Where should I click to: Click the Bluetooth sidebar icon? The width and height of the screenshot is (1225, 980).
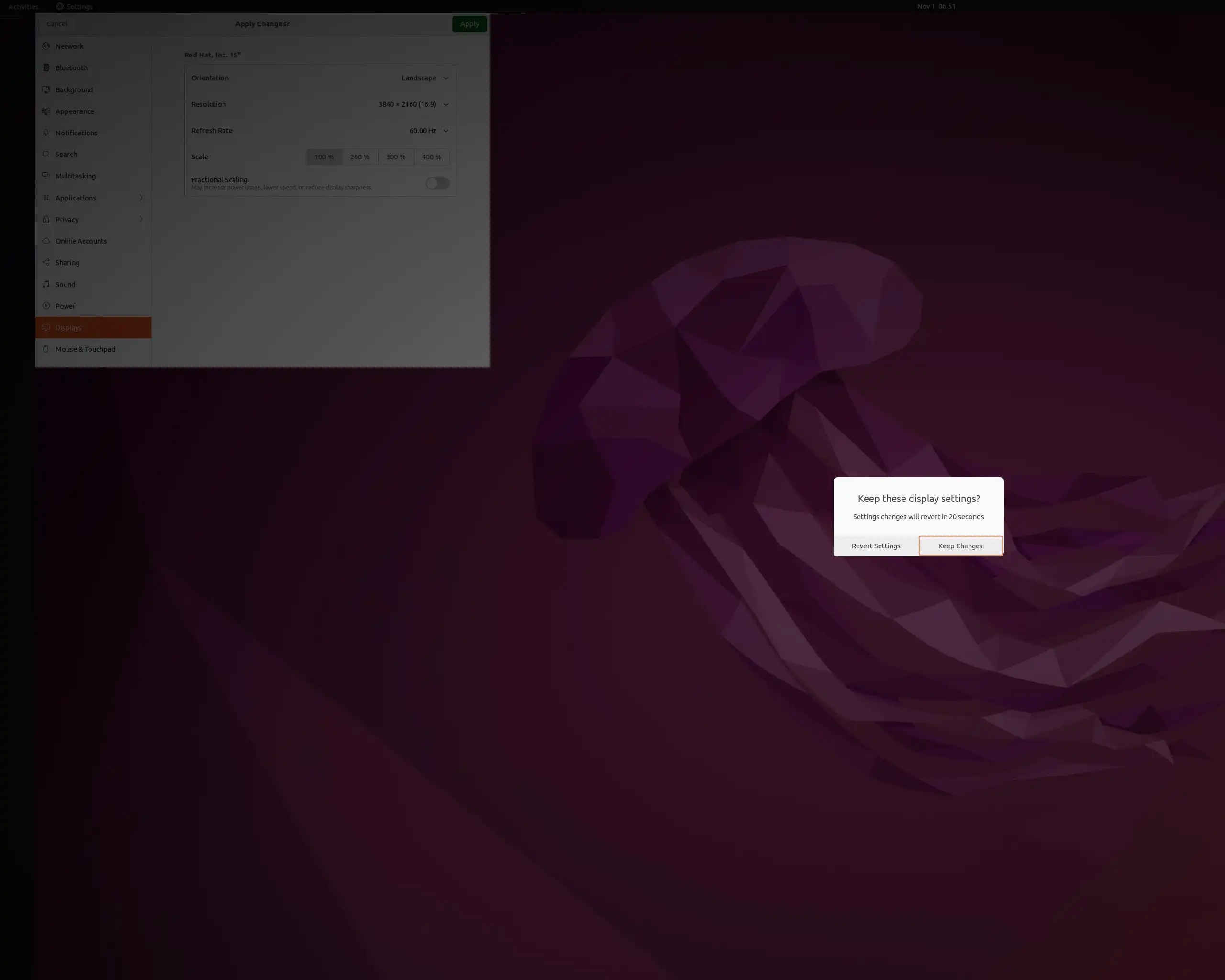click(x=46, y=67)
